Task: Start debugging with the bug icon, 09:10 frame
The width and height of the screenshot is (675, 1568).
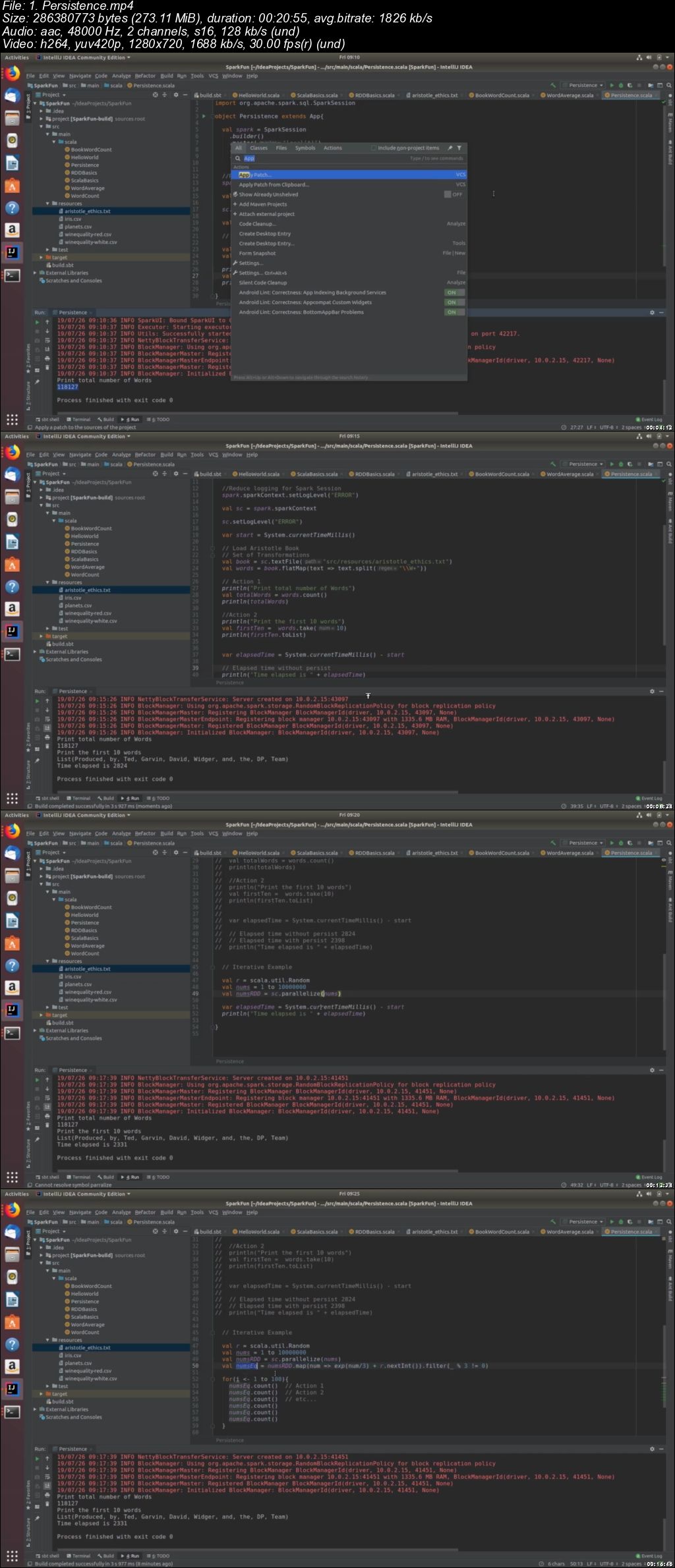Action: (622, 85)
